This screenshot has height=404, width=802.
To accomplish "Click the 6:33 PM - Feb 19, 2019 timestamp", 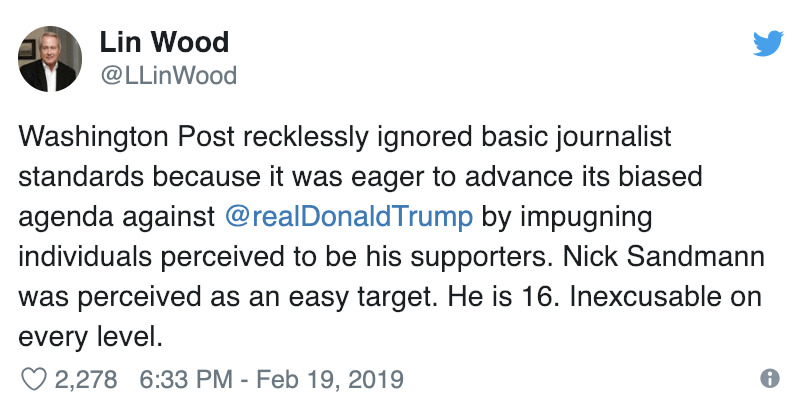I will point(271,379).
